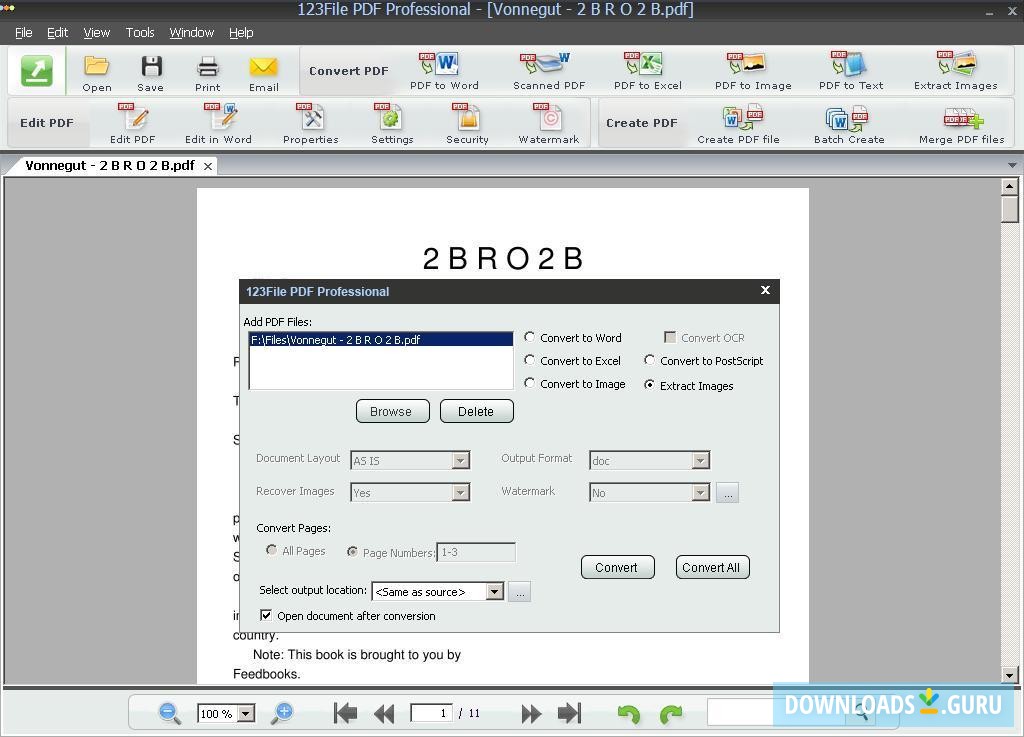Screen dimensions: 1024x737
Task: Rotate page counterclockwise with green arrow
Action: click(629, 714)
